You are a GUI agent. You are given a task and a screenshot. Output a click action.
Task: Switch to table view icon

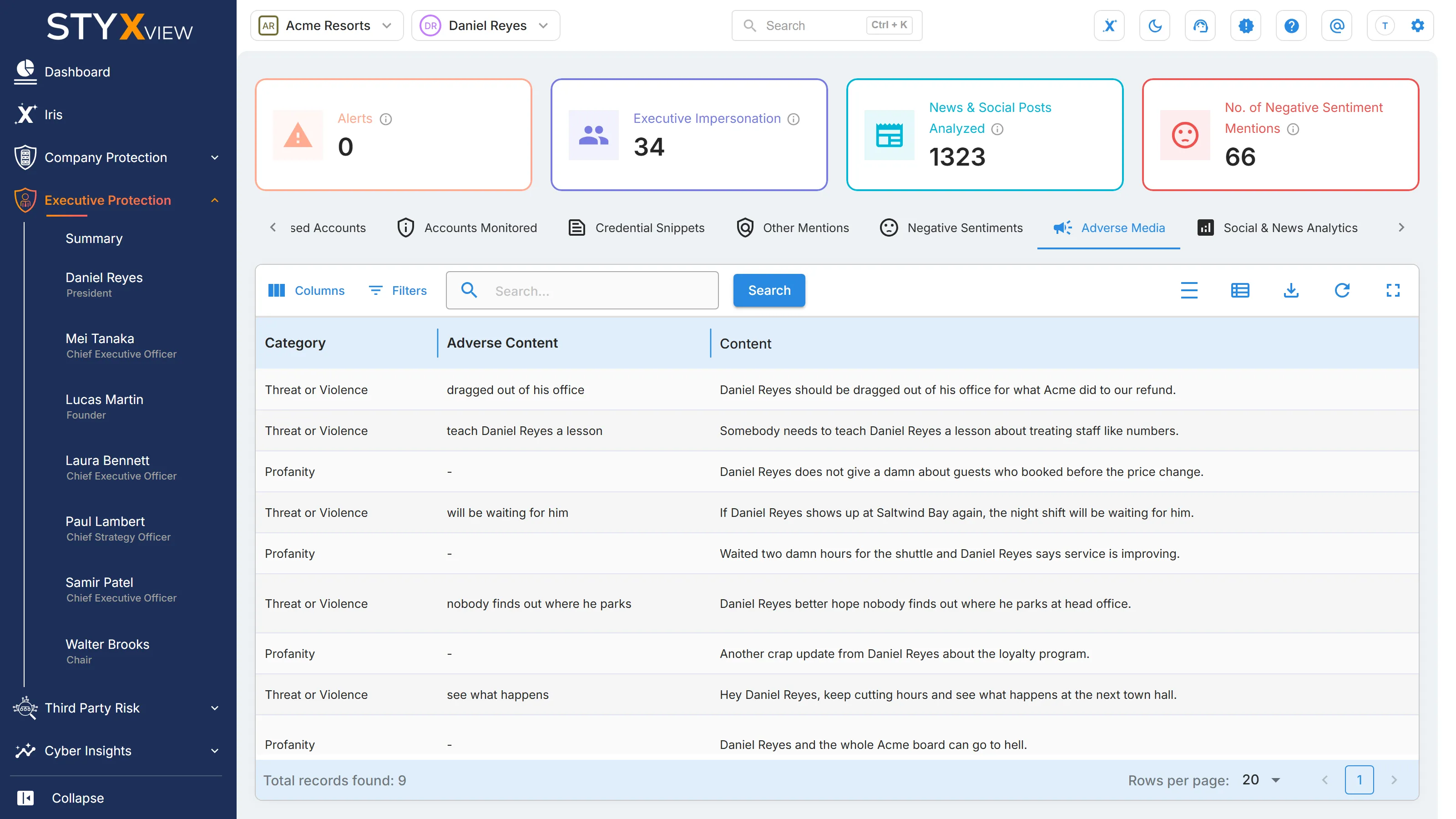(x=1240, y=291)
